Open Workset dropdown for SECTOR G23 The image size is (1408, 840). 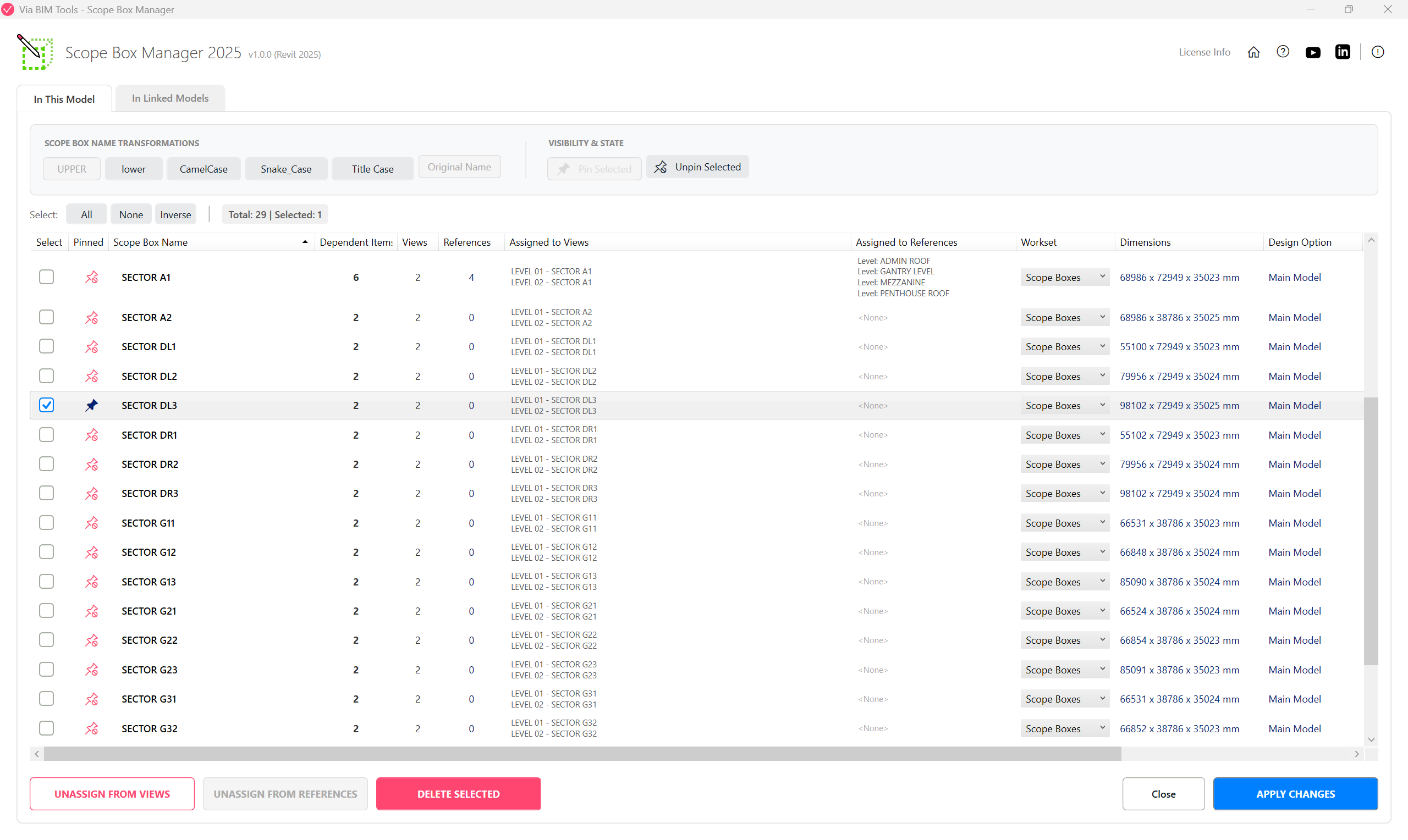click(x=1064, y=670)
